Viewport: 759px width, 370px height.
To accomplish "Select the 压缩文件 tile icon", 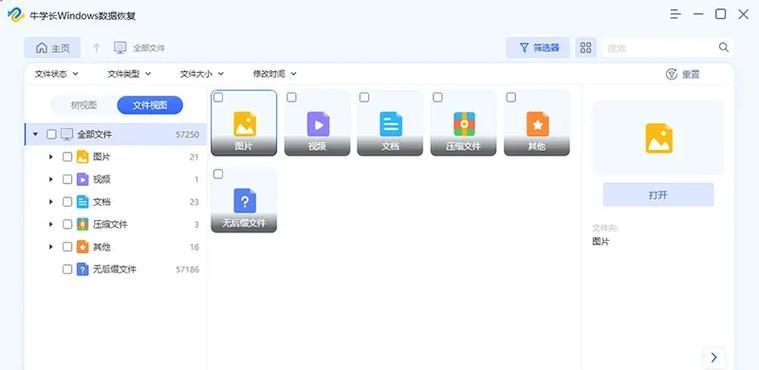I will (464, 124).
